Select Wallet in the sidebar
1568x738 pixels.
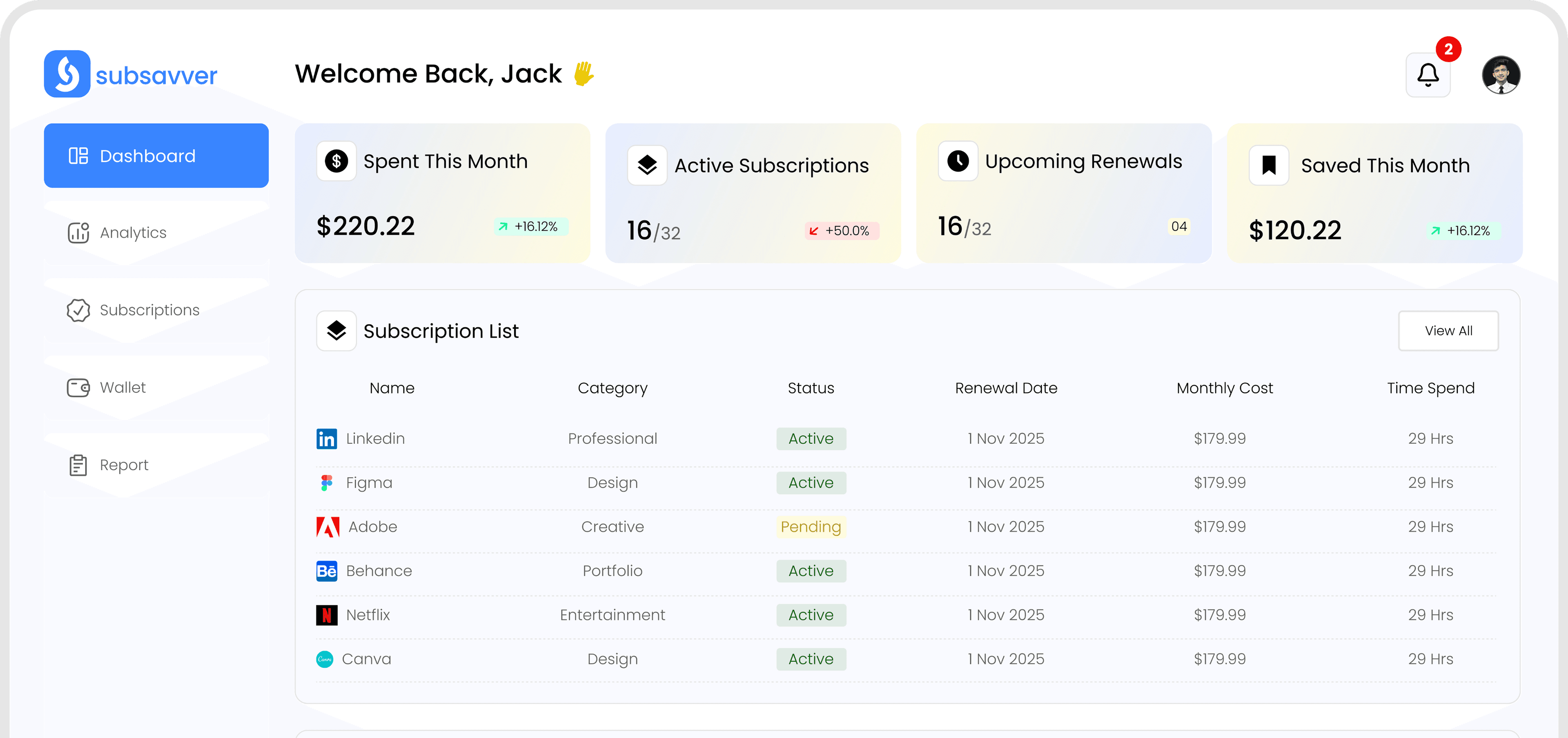click(122, 387)
